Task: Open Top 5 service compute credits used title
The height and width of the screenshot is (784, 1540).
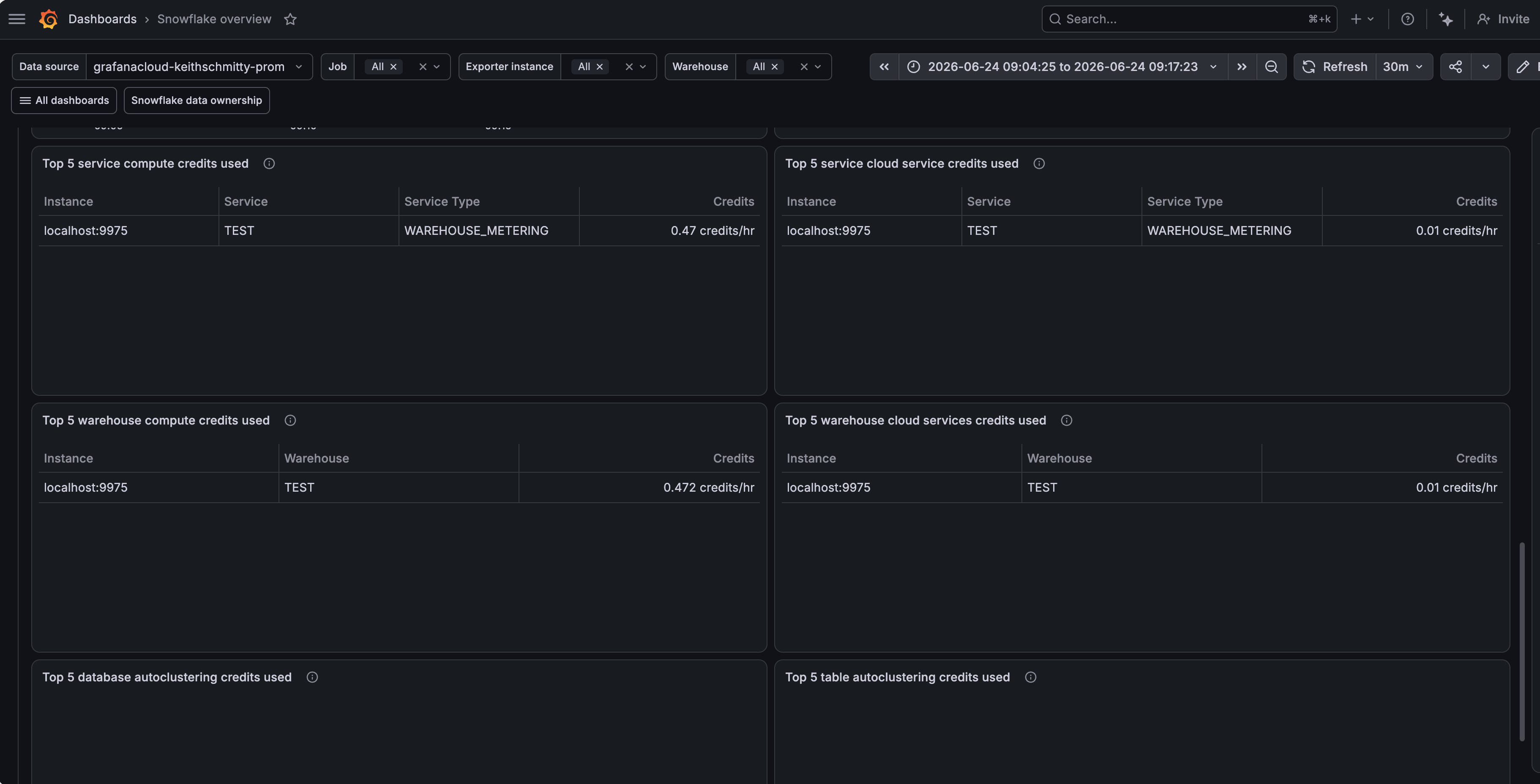Action: click(x=145, y=164)
